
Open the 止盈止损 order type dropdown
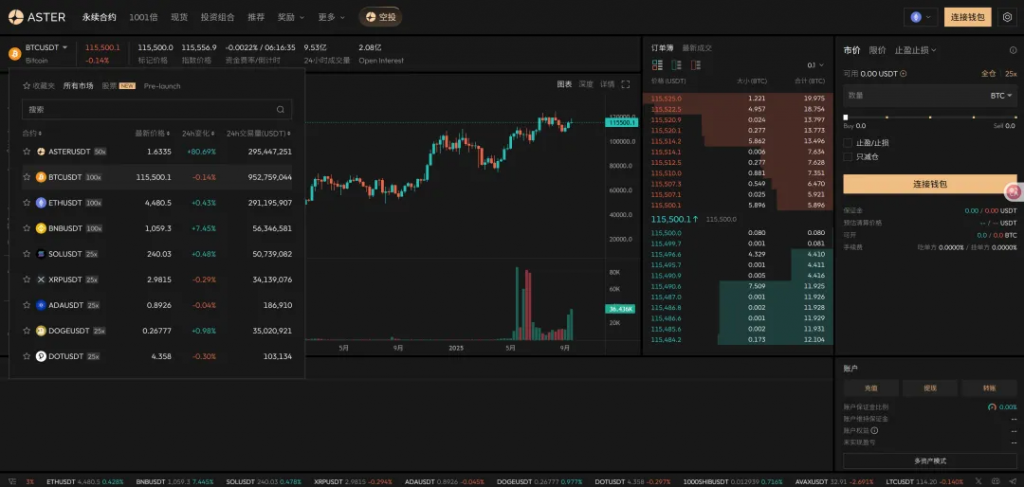point(916,50)
